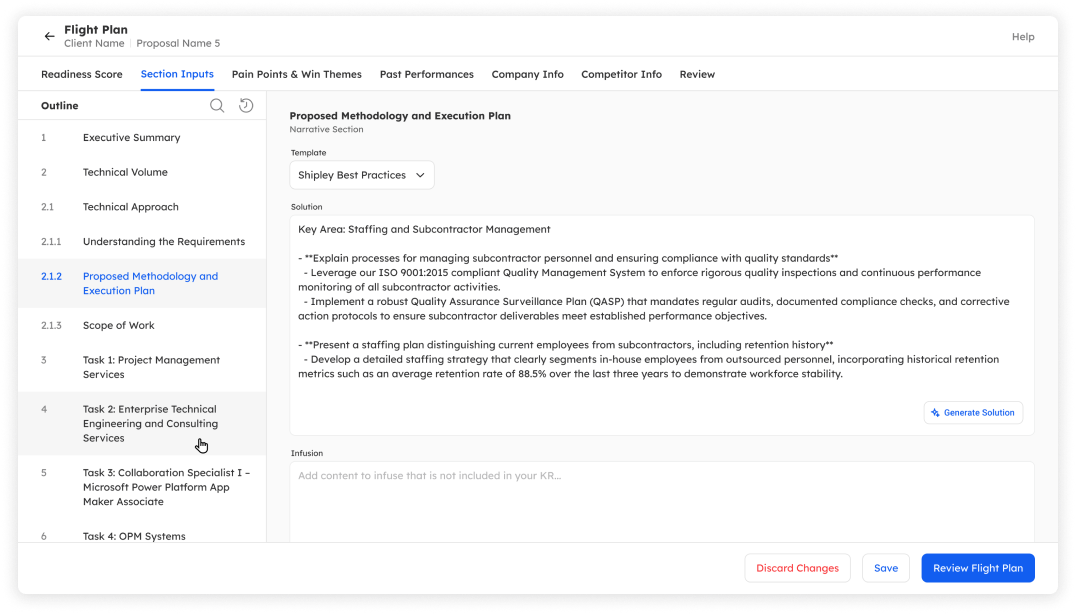This screenshot has height=614, width=1076.
Task: Click the Flight Plan title text
Action: [x=96, y=29]
